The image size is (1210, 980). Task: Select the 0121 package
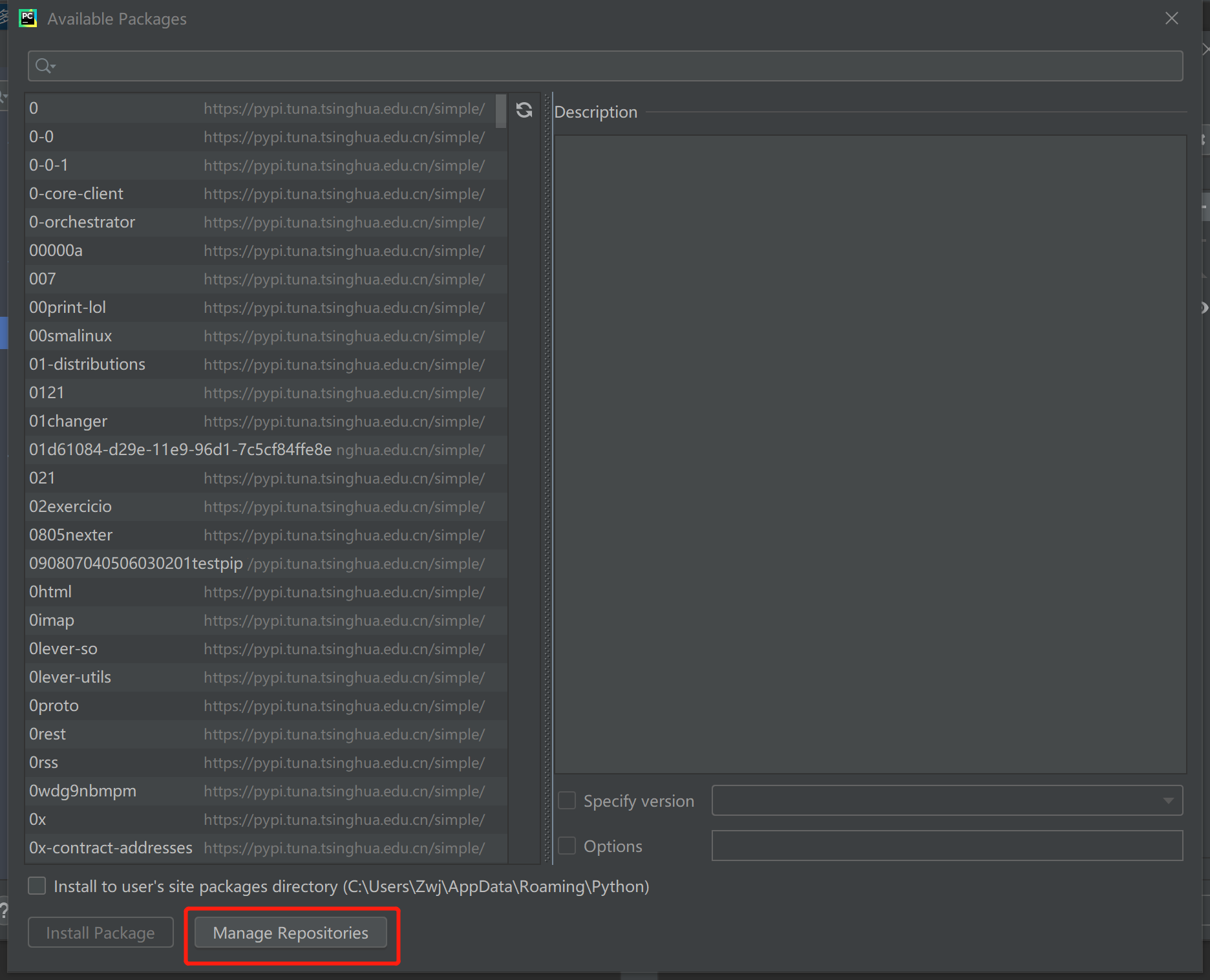pyautogui.click(x=266, y=393)
